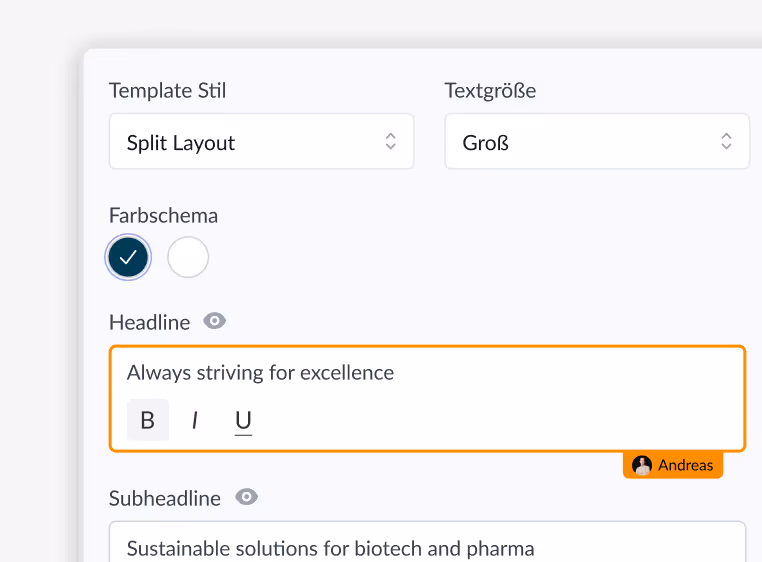Apply italic formatting to the headline
Screen dimensions: 762x562
click(x=195, y=420)
